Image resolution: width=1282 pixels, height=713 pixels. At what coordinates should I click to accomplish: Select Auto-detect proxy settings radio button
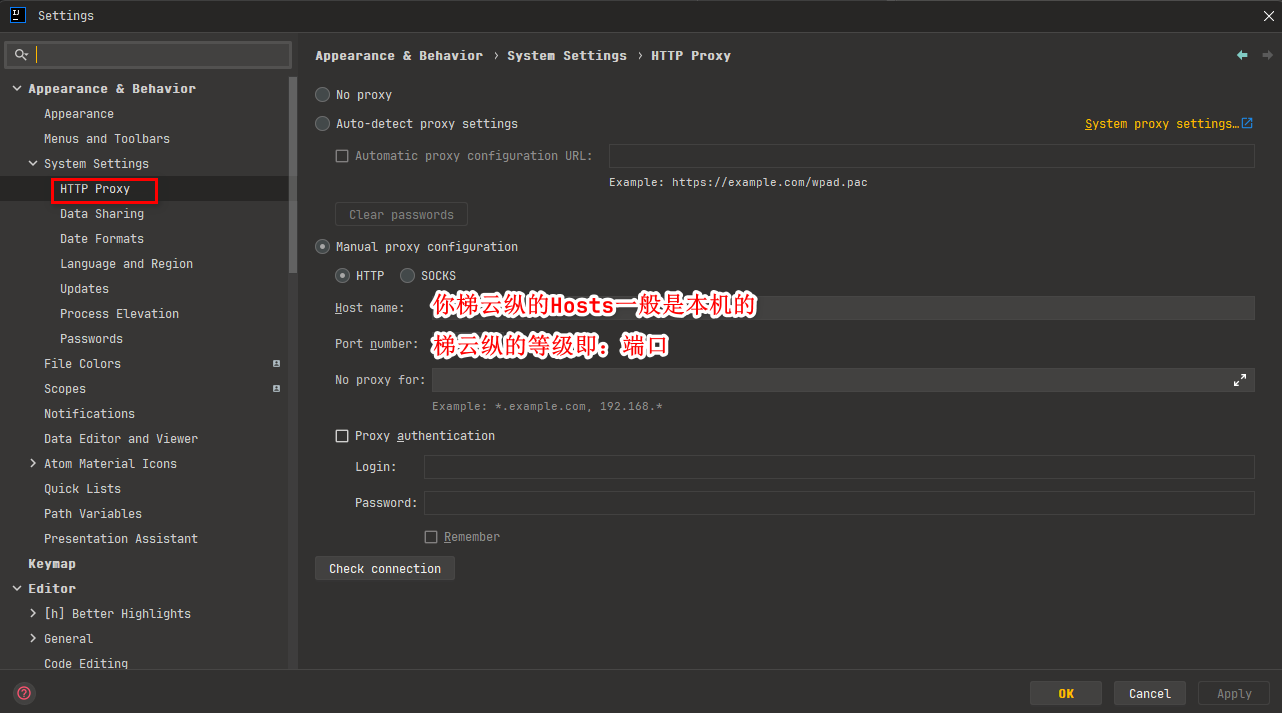click(322, 124)
